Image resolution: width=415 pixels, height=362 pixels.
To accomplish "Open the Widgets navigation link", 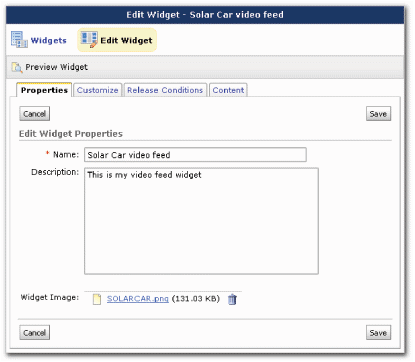I will [49, 40].
